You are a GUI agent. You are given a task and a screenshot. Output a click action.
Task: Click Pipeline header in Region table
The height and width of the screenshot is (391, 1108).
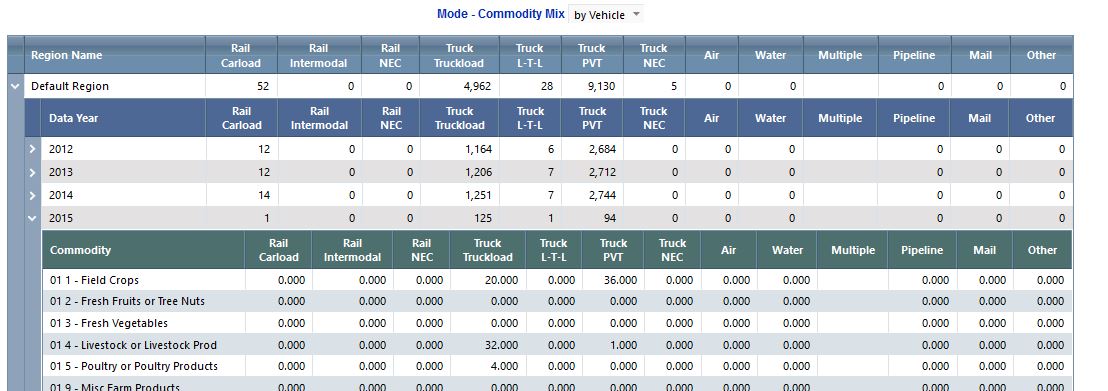[x=914, y=55]
